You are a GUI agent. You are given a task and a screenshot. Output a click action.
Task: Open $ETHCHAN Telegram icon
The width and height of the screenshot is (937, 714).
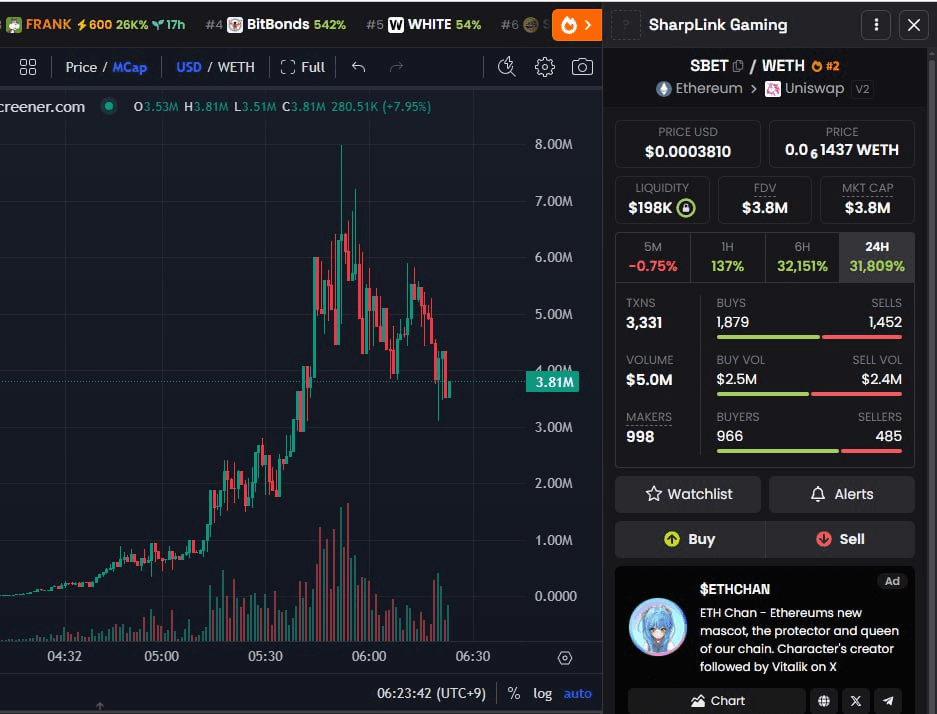(888, 701)
